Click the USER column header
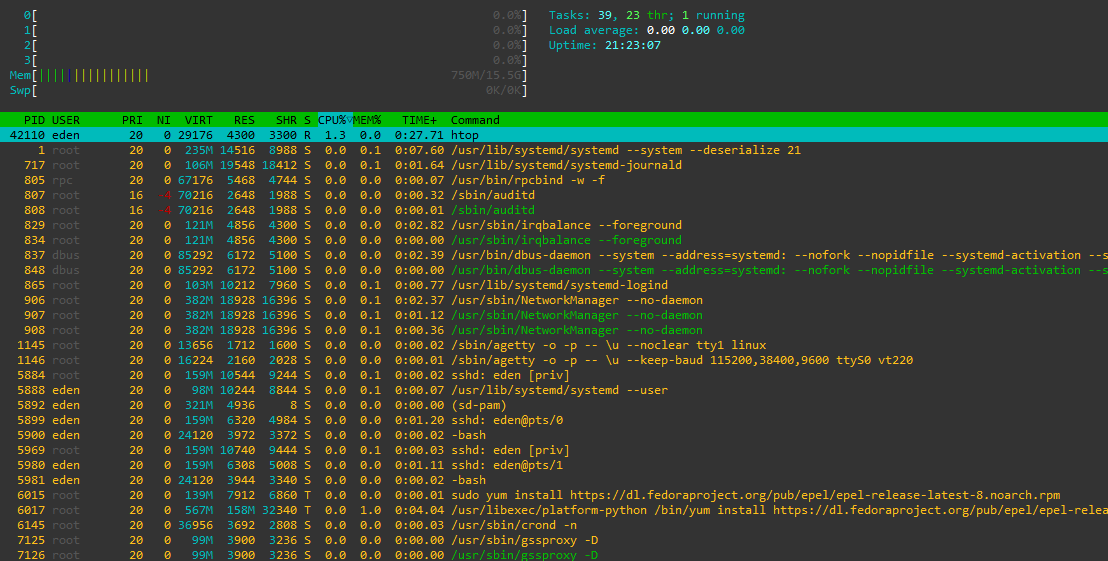The image size is (1108, 561). [x=66, y=120]
